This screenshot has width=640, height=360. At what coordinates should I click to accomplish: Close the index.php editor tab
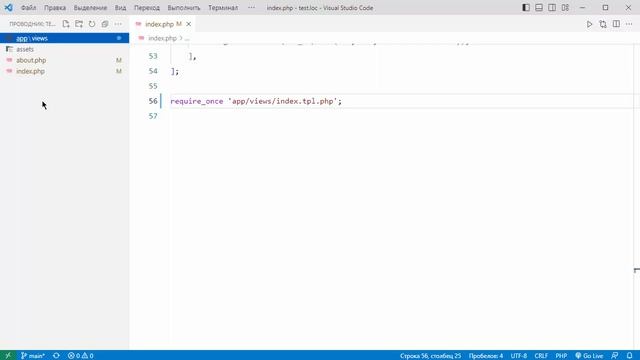pos(189,24)
